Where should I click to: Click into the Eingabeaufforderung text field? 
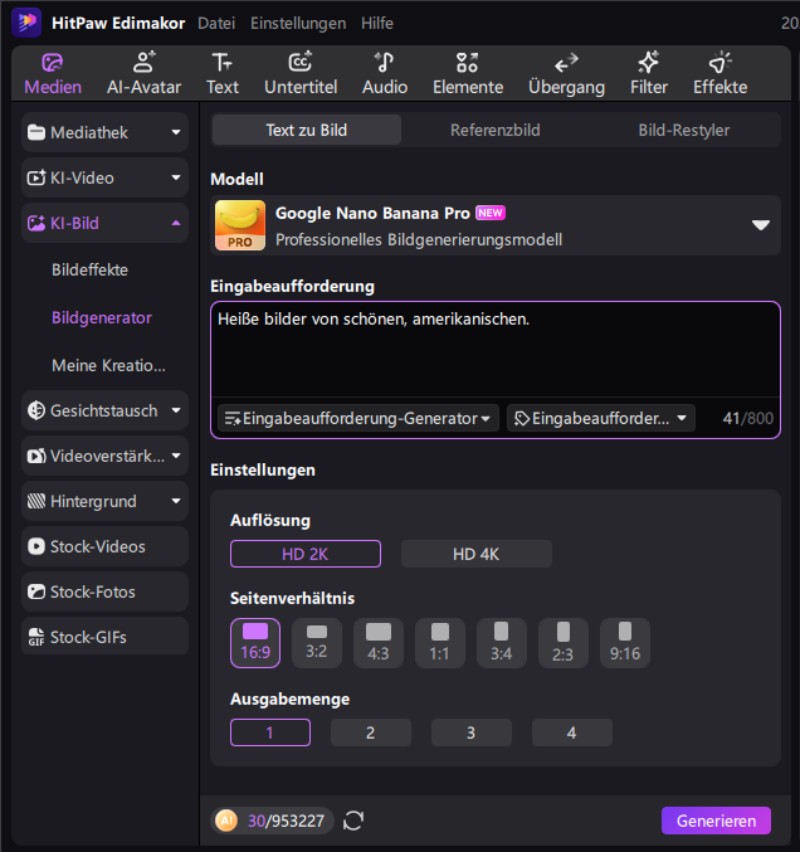point(495,350)
